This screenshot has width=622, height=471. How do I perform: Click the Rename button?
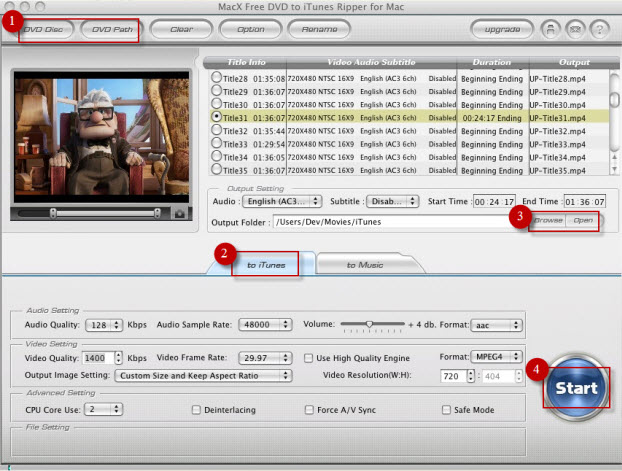pyautogui.click(x=319, y=29)
